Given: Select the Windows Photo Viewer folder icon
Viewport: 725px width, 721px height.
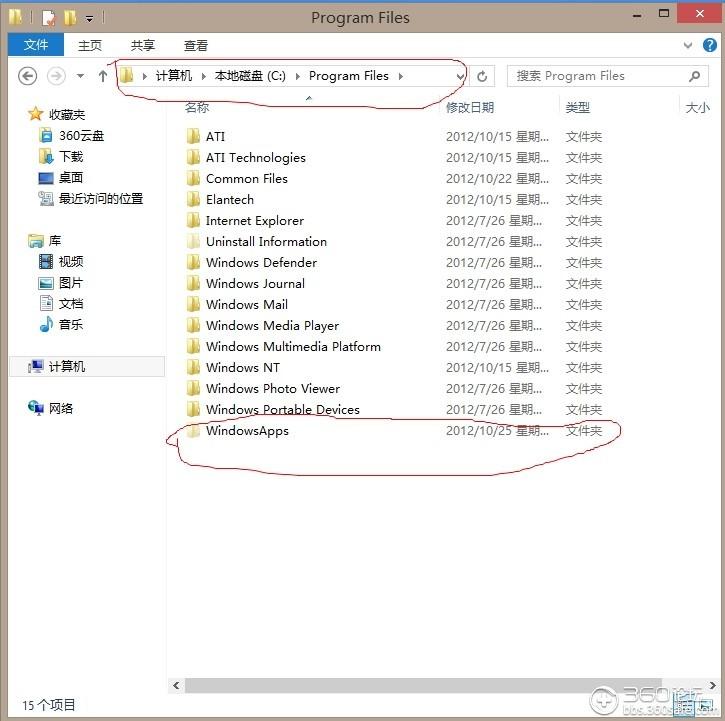Looking at the screenshot, I should click(x=193, y=388).
